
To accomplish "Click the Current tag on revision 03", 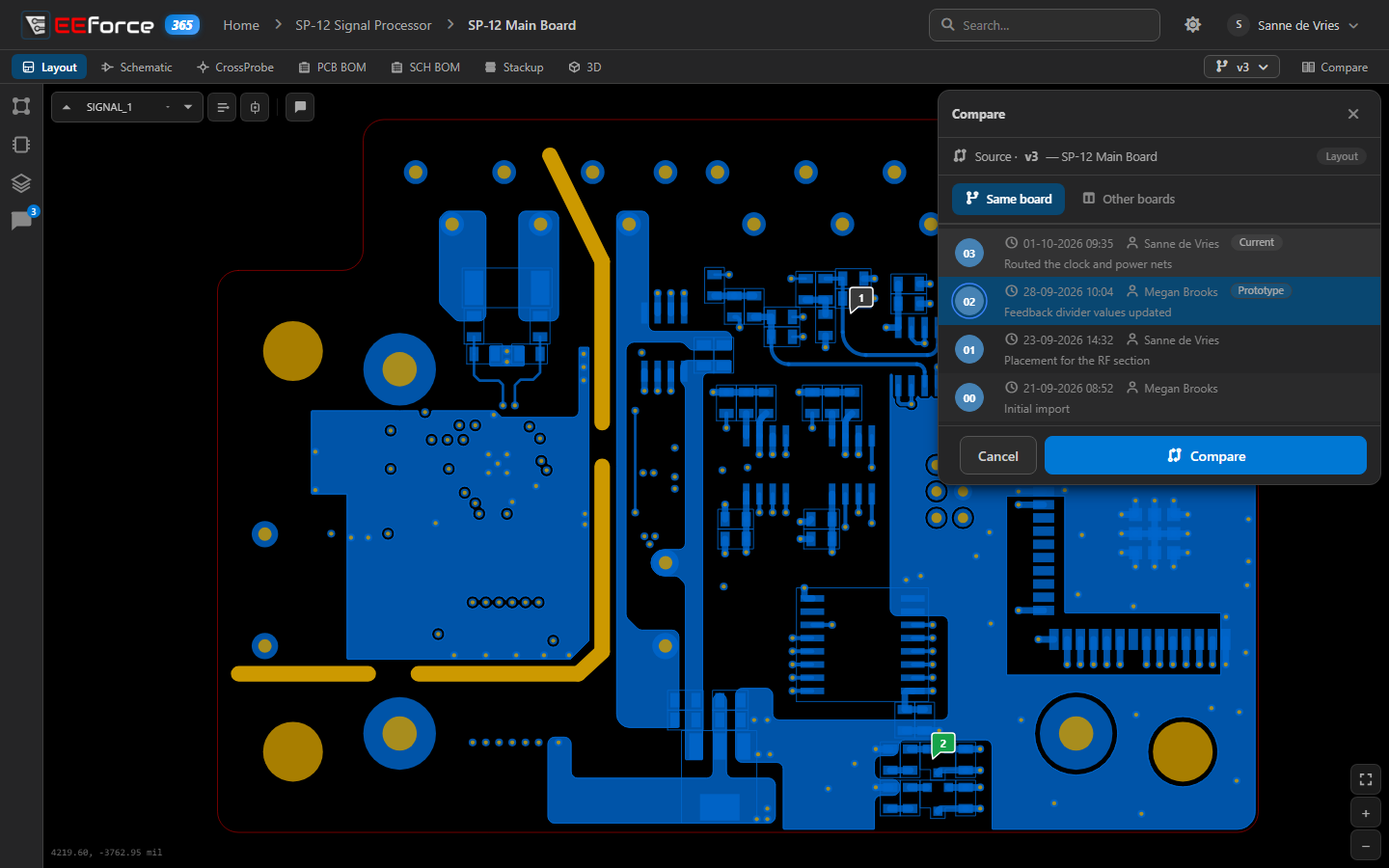I will coord(1257,243).
